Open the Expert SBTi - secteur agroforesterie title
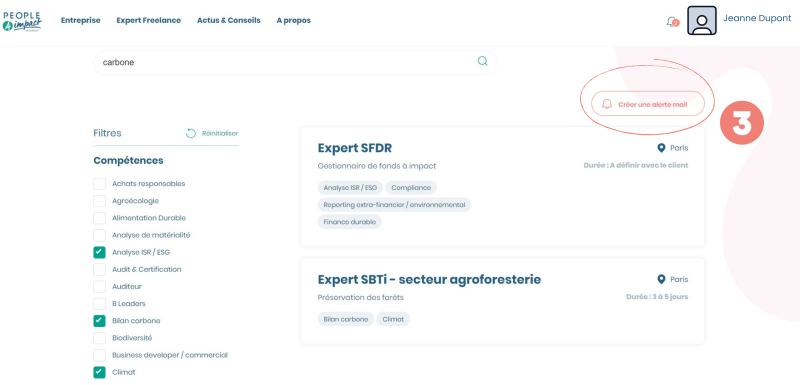This screenshot has height=385, width=800. (429, 279)
